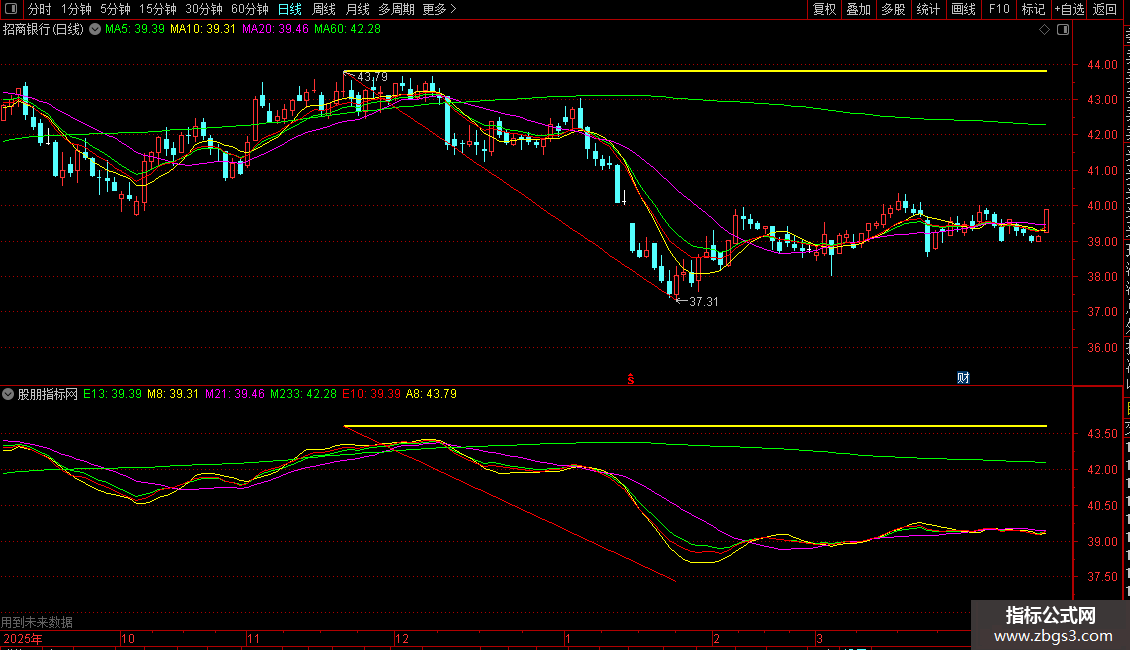
Task: Click the M8: 39.31 indicator value
Action: point(173,394)
